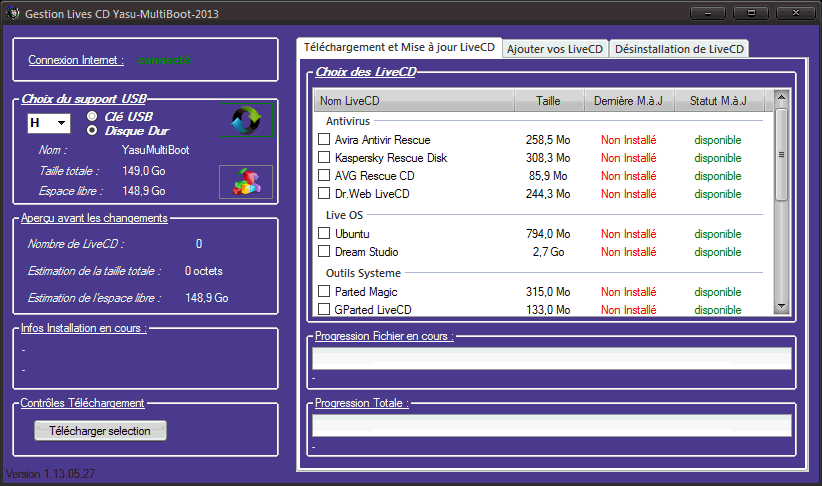Screen dimensions: 822x486
Task: Check the Ubuntu checkbox
Action: pyautogui.click(x=324, y=233)
